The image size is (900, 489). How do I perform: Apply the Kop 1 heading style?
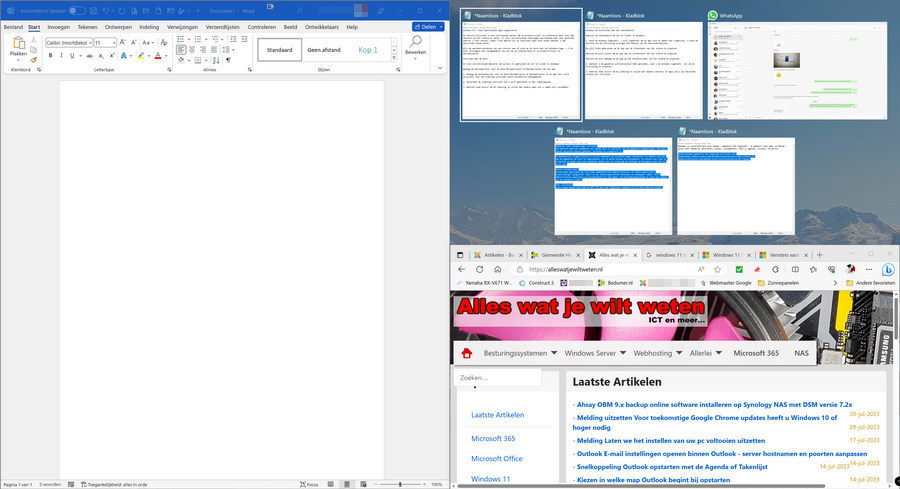click(368, 50)
